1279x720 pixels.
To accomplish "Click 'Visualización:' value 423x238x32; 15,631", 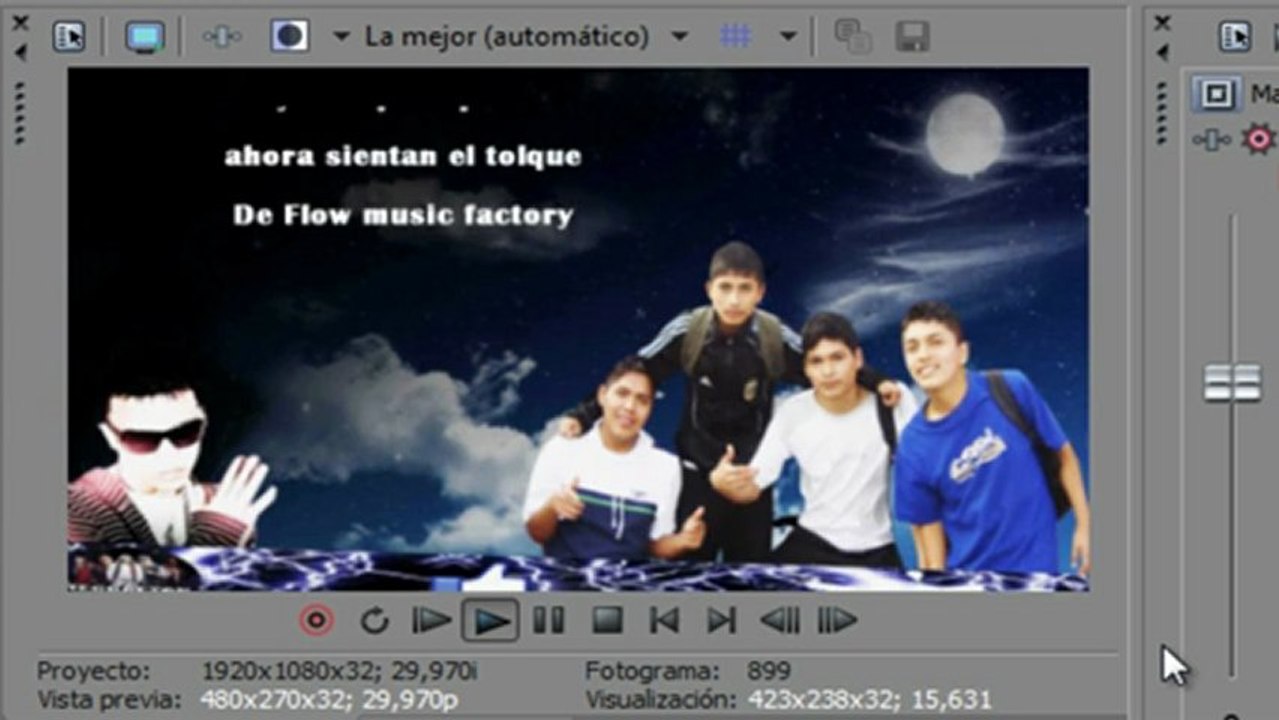I will click(x=869, y=700).
